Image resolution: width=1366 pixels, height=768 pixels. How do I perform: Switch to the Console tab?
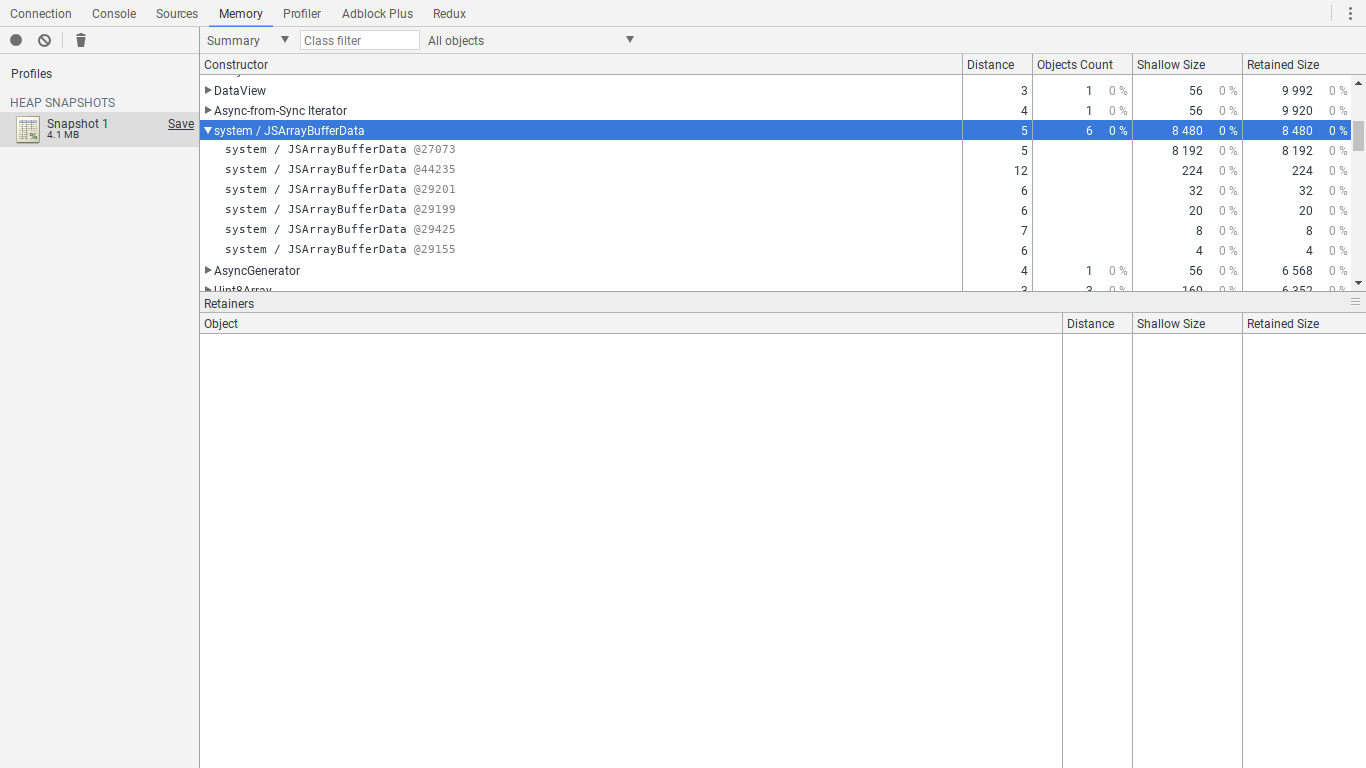click(114, 14)
